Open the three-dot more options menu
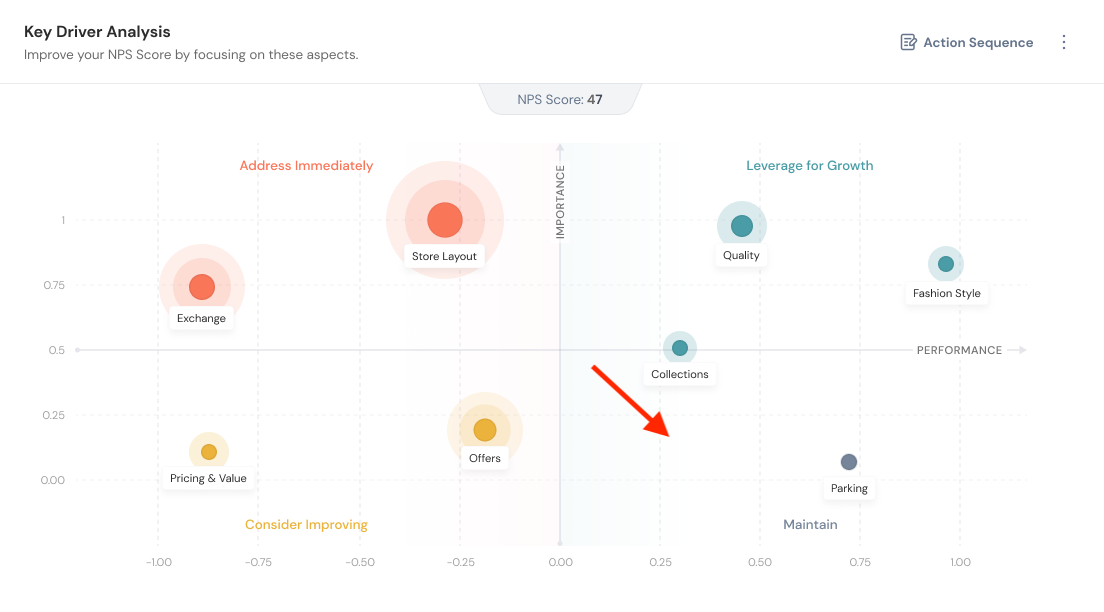 (1064, 42)
